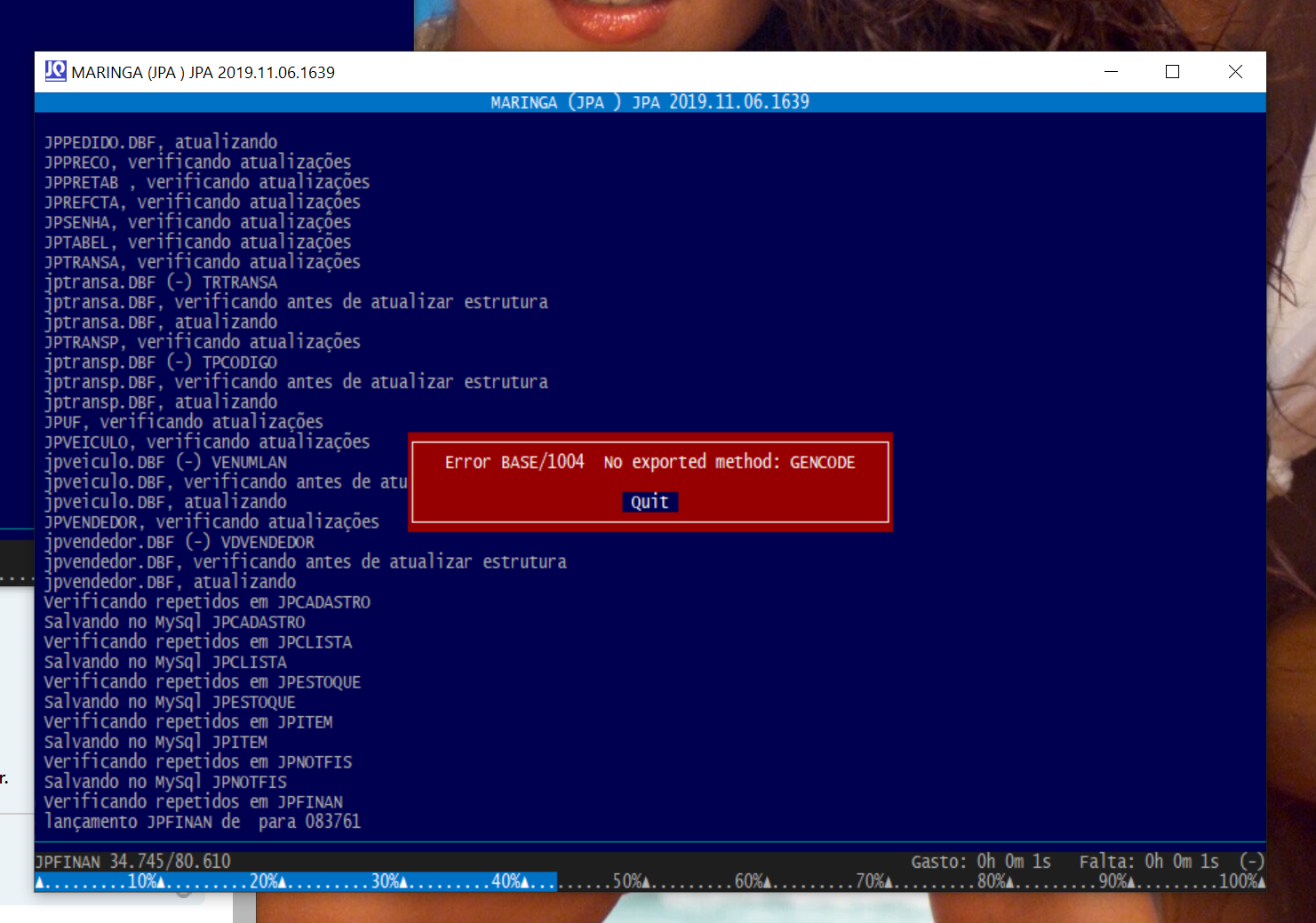Viewport: 1316px width, 923px height.
Task: Select the "No exported method: GENCODE" message
Action: [730, 462]
